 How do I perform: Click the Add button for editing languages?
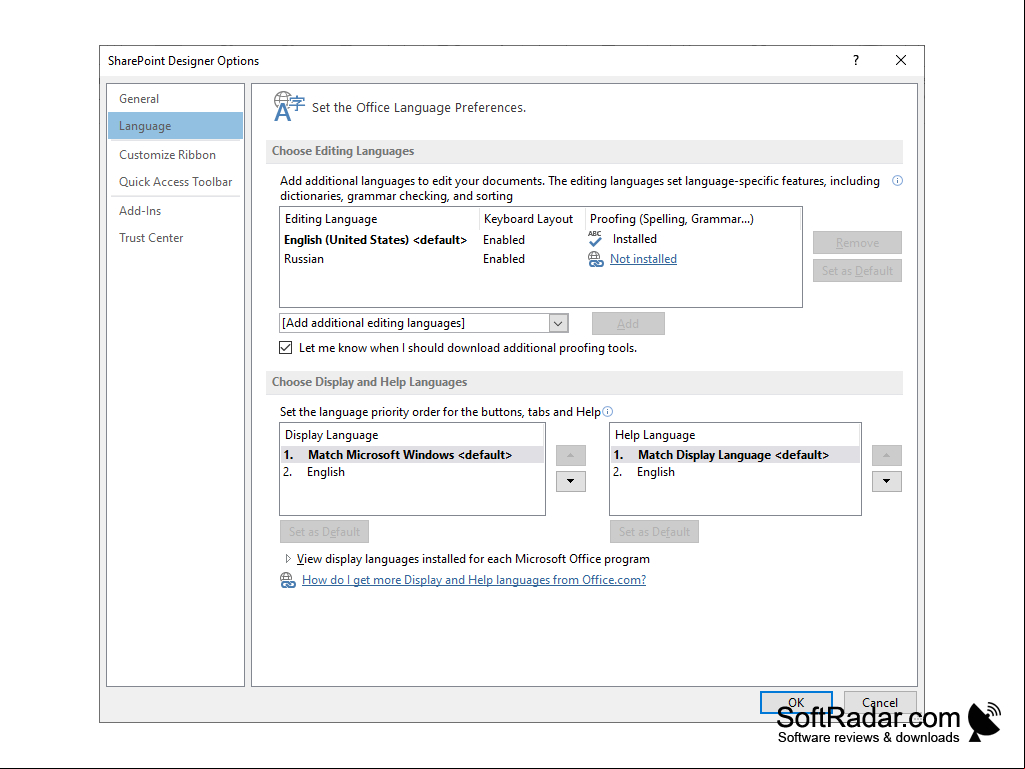click(x=628, y=324)
